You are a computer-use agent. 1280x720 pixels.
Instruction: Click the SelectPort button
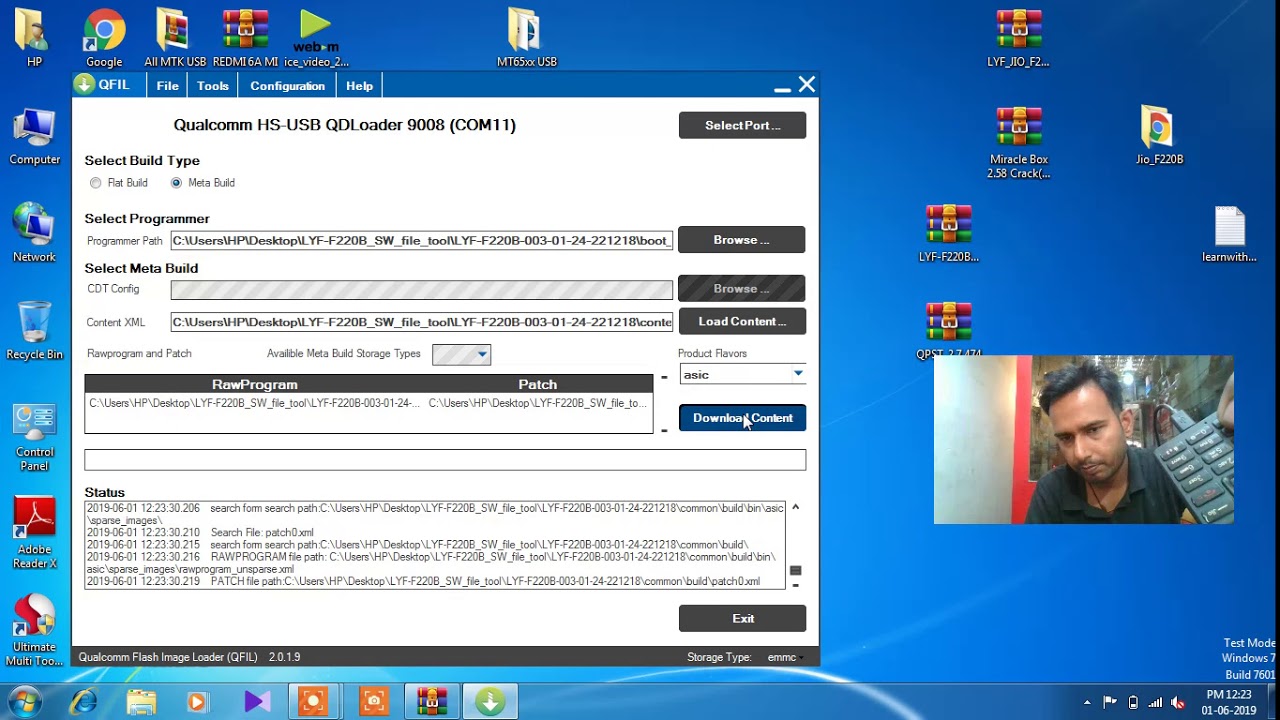click(742, 125)
